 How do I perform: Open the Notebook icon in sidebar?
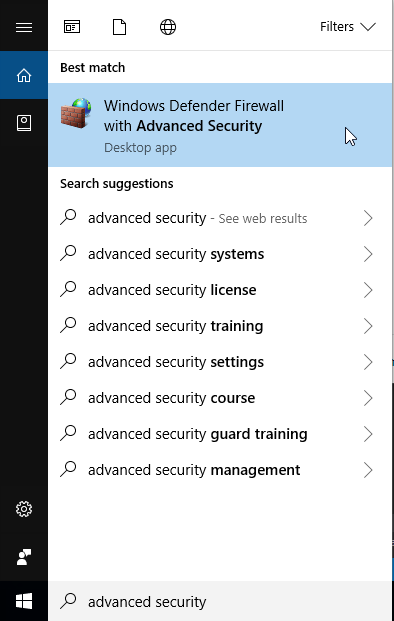(24, 123)
